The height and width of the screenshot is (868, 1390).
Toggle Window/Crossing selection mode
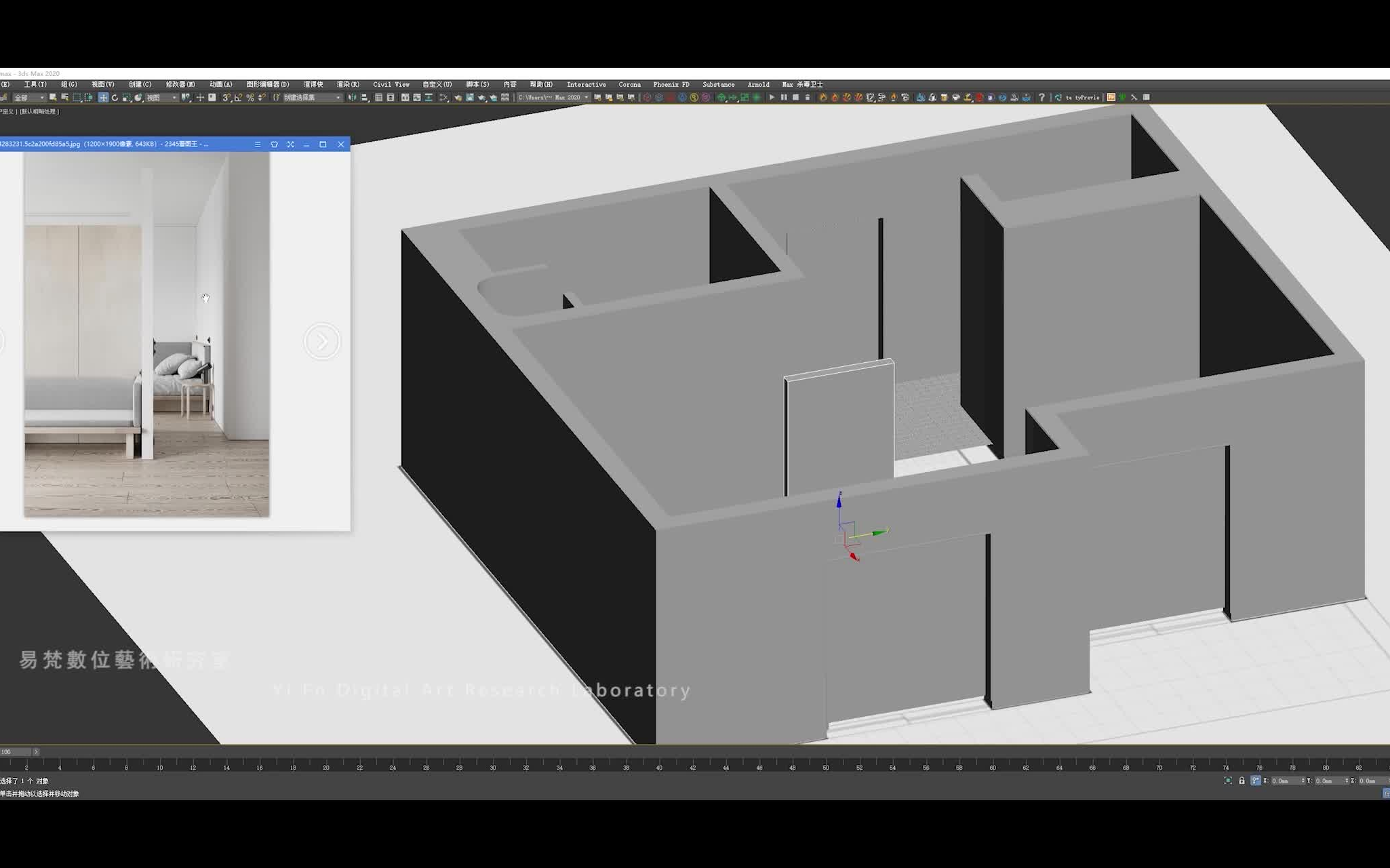(x=88, y=98)
